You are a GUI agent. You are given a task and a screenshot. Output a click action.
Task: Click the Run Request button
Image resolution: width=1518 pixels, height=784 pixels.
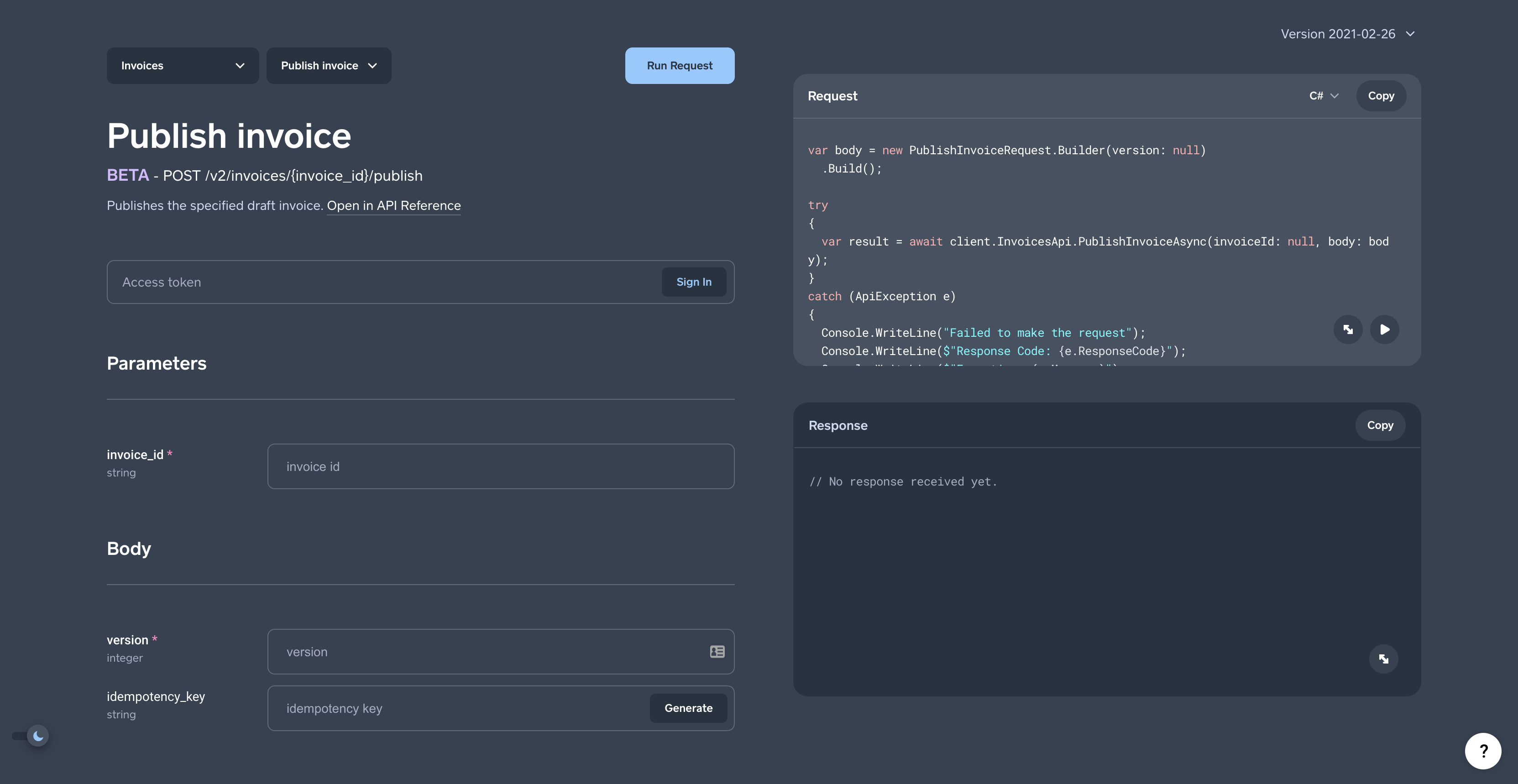click(x=680, y=65)
